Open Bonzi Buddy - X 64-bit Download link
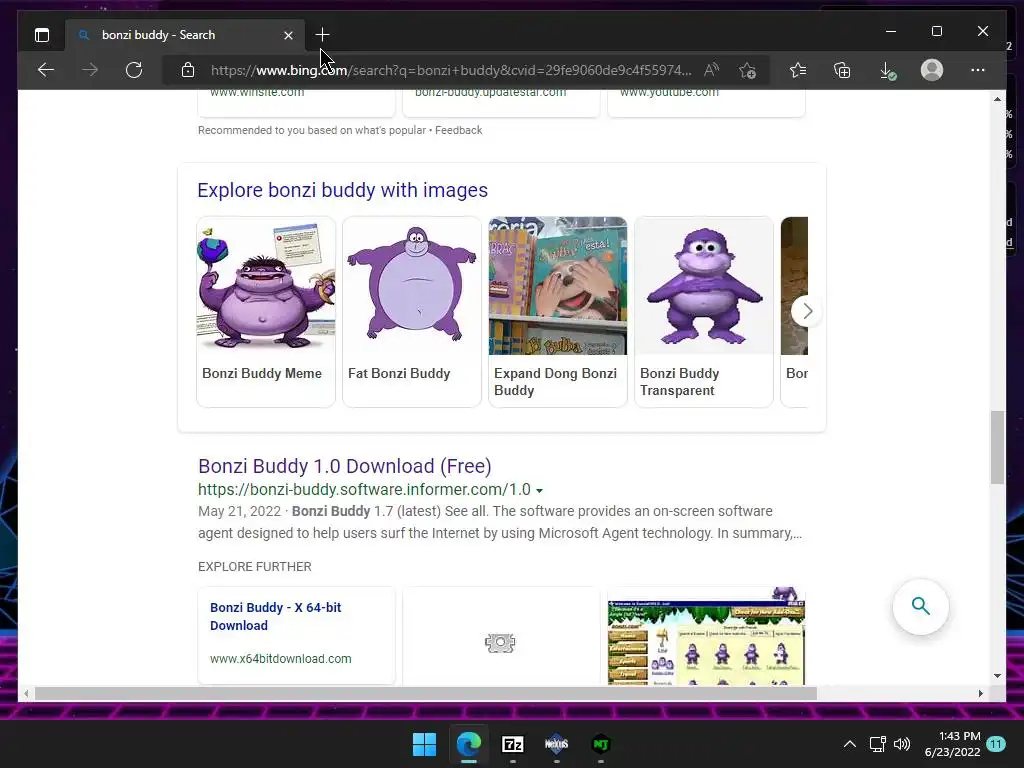 pos(276,616)
